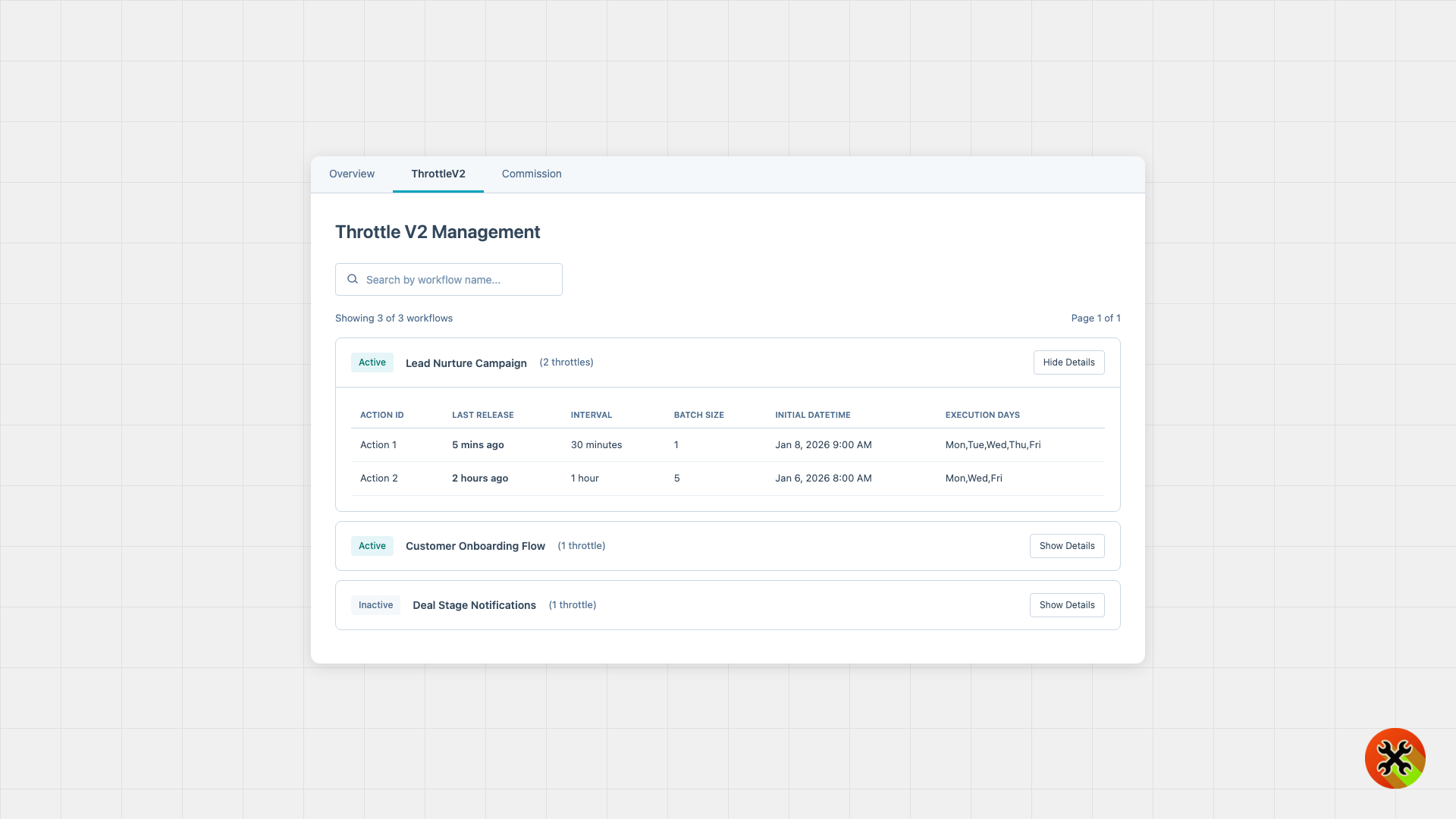
Task: Show details of Deal Stage Notifications
Action: pos(1067,604)
